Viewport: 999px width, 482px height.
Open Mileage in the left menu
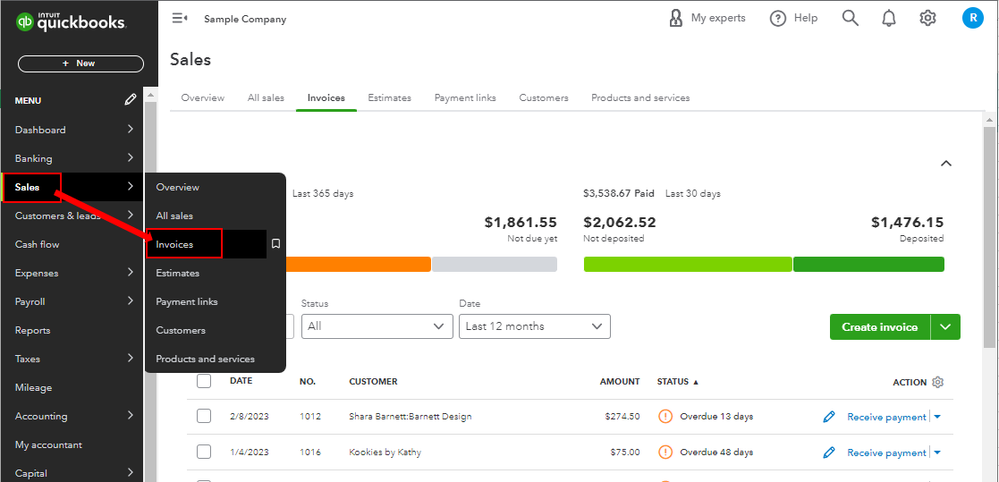tap(33, 388)
